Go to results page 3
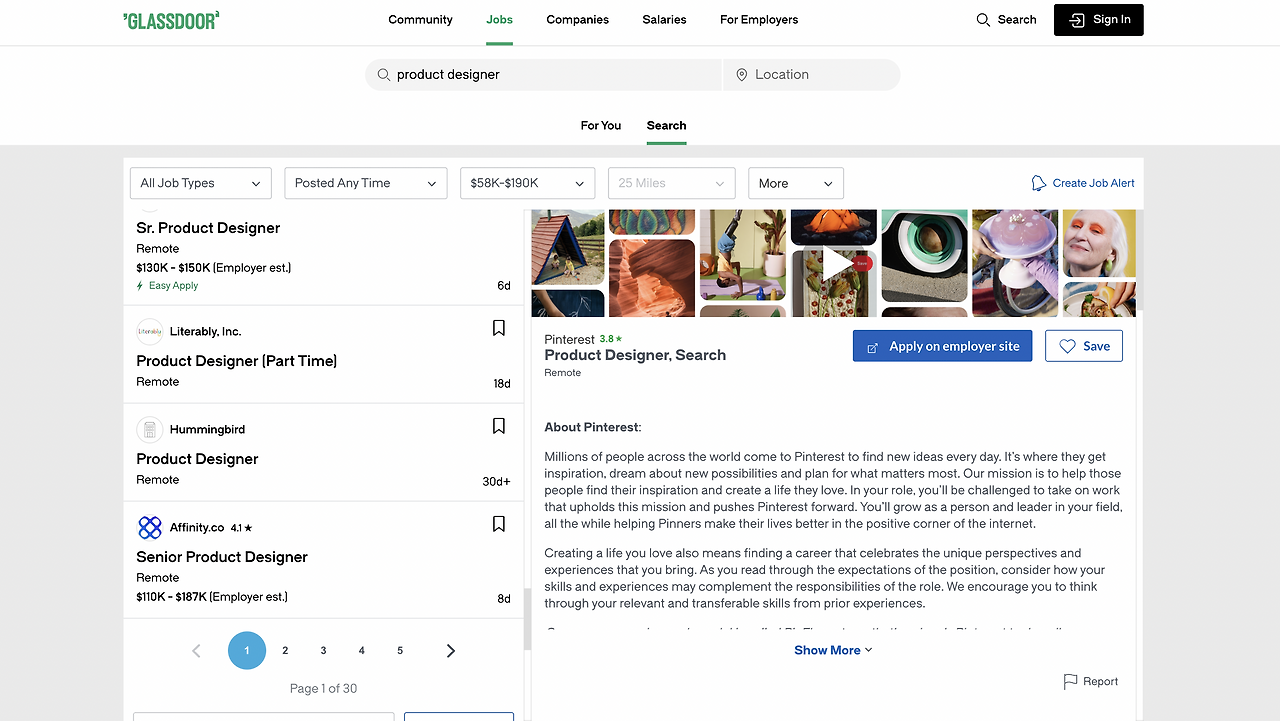 click(323, 651)
